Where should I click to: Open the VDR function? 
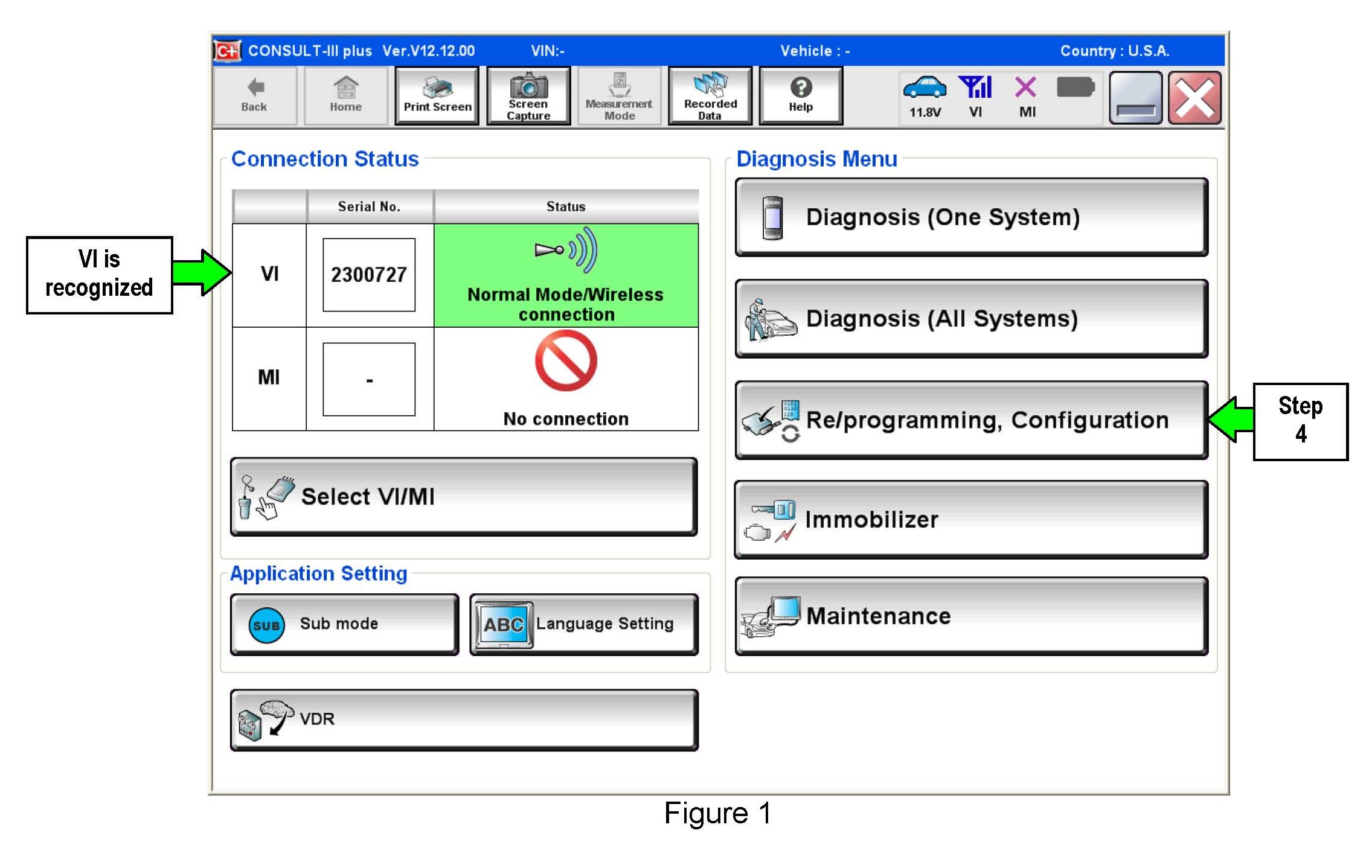[x=464, y=720]
